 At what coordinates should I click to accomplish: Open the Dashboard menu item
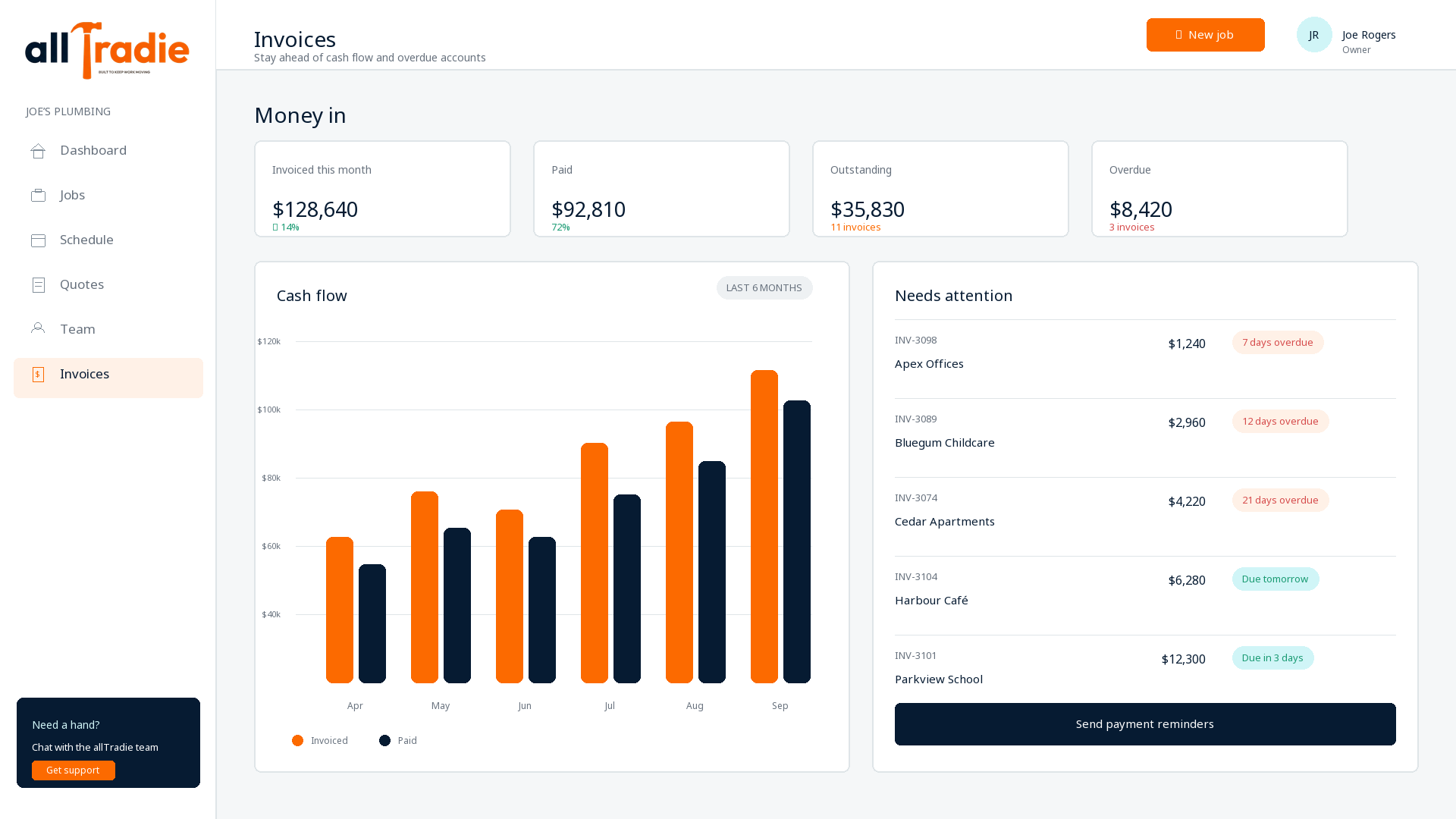pos(108,151)
